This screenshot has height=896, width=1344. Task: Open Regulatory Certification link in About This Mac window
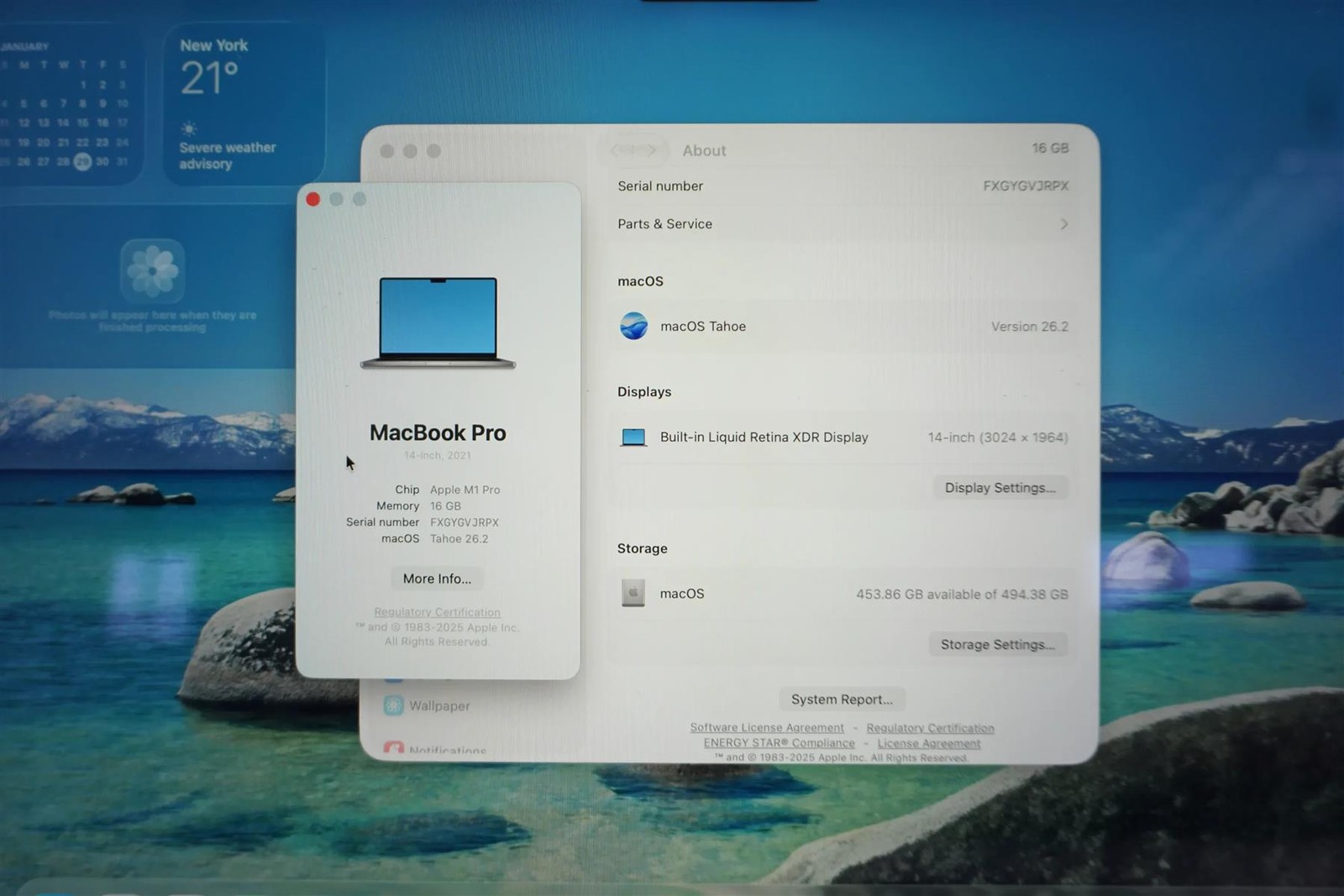[437, 612]
